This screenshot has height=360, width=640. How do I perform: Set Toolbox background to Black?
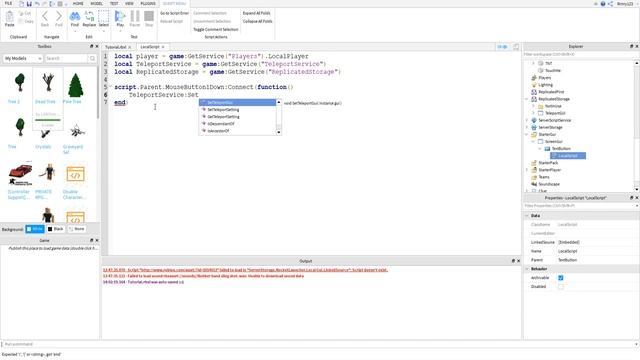point(56,229)
